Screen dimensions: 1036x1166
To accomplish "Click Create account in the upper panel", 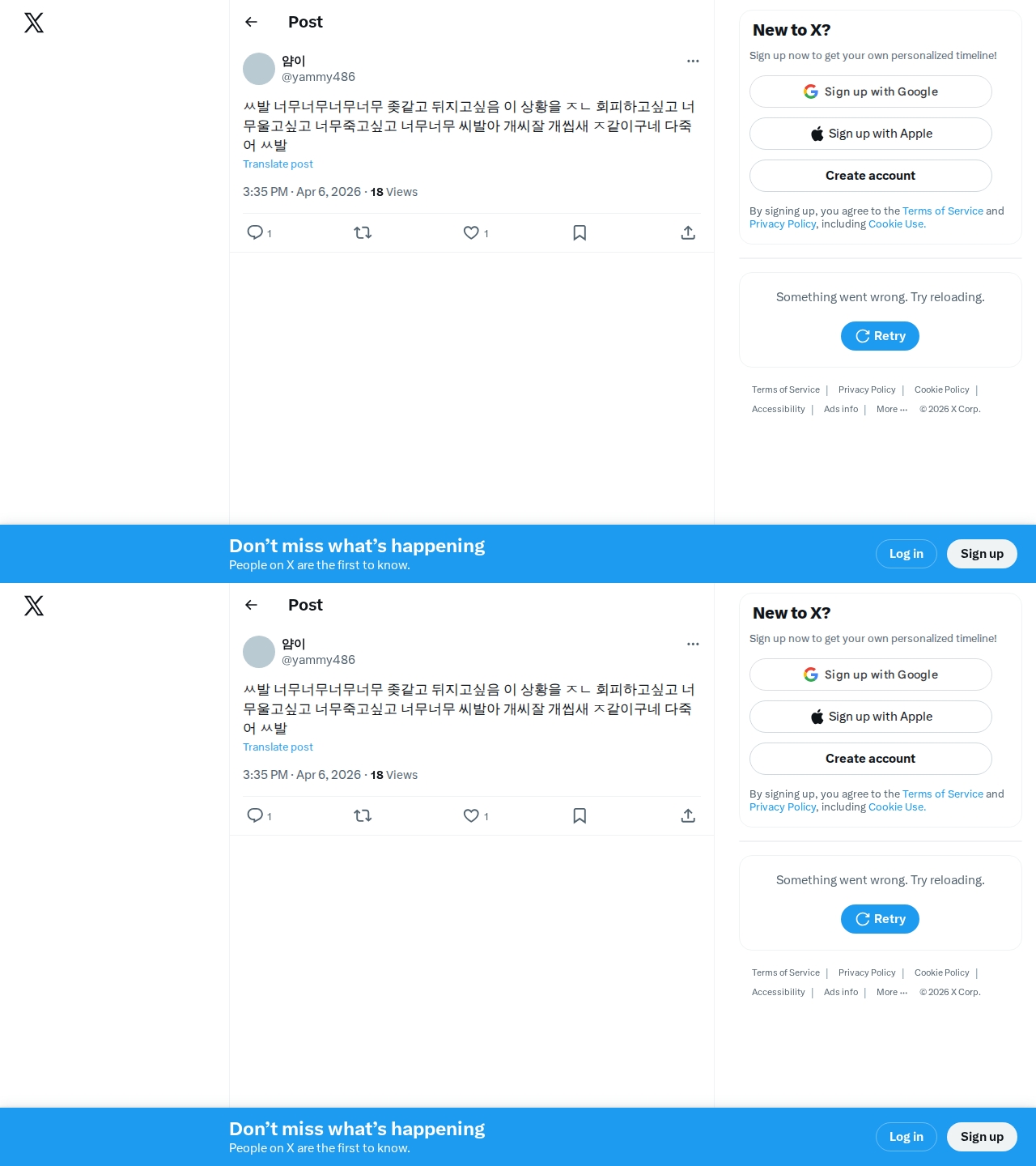I will [871, 176].
